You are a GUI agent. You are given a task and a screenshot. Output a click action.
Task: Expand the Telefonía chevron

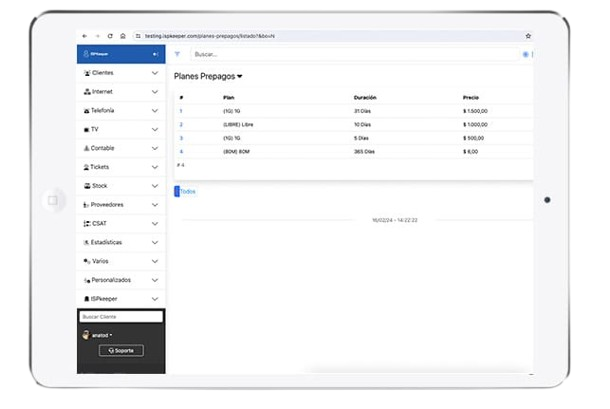pyautogui.click(x=155, y=111)
